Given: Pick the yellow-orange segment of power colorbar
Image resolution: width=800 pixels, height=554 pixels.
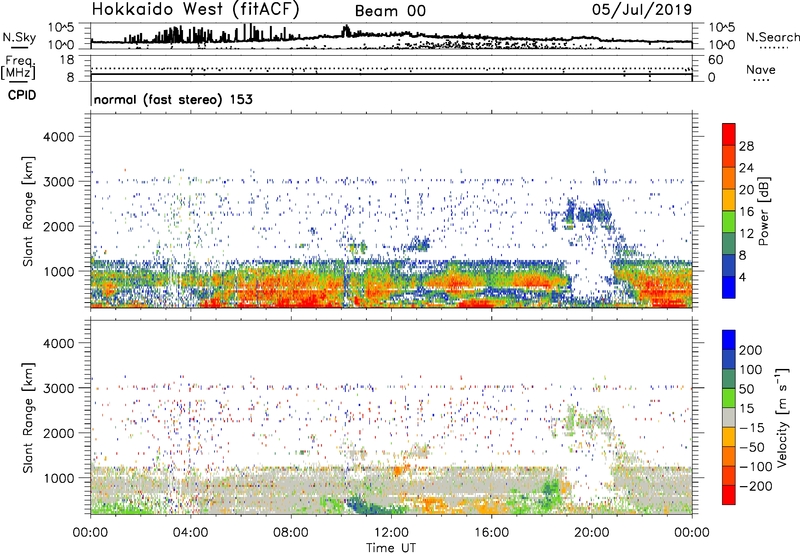Looking at the screenshot, I should coord(729,200).
